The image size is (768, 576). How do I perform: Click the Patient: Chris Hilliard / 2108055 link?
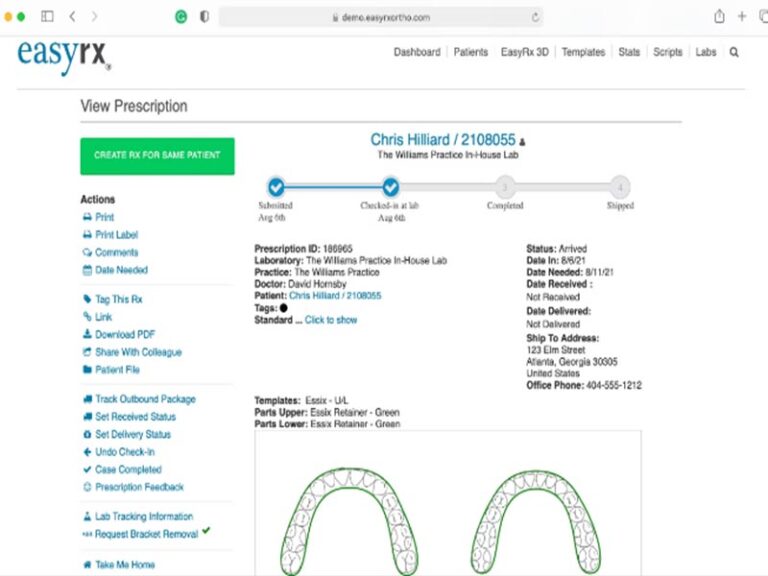[335, 295]
